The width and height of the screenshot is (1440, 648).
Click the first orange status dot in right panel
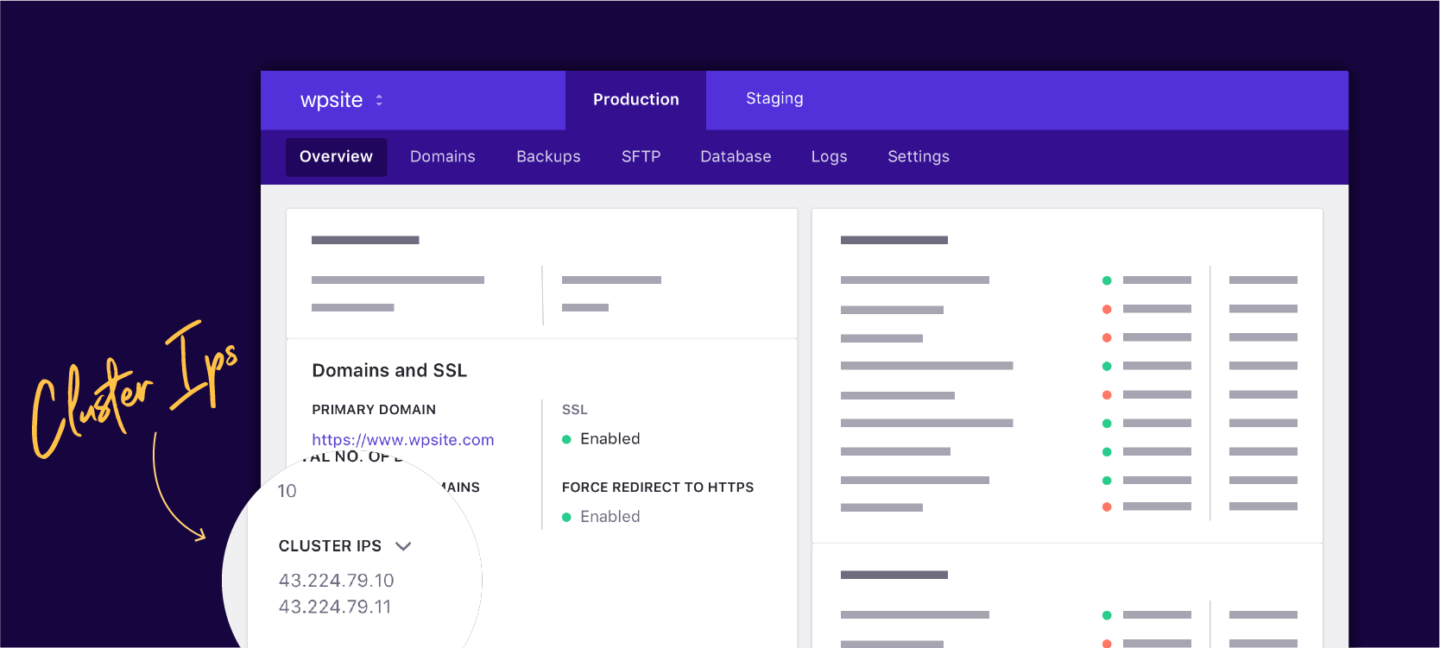[x=1107, y=309]
